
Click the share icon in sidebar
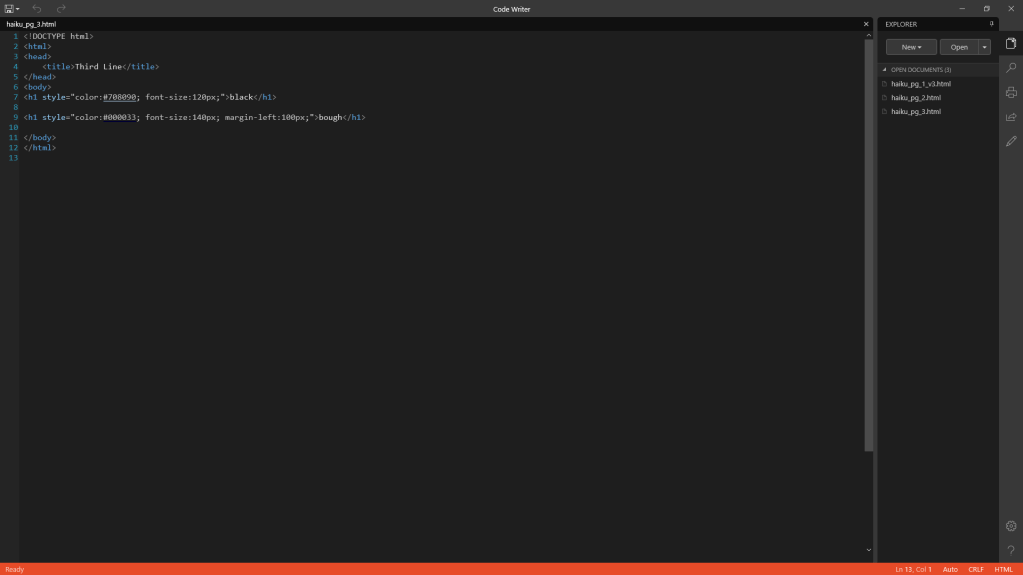1011,117
